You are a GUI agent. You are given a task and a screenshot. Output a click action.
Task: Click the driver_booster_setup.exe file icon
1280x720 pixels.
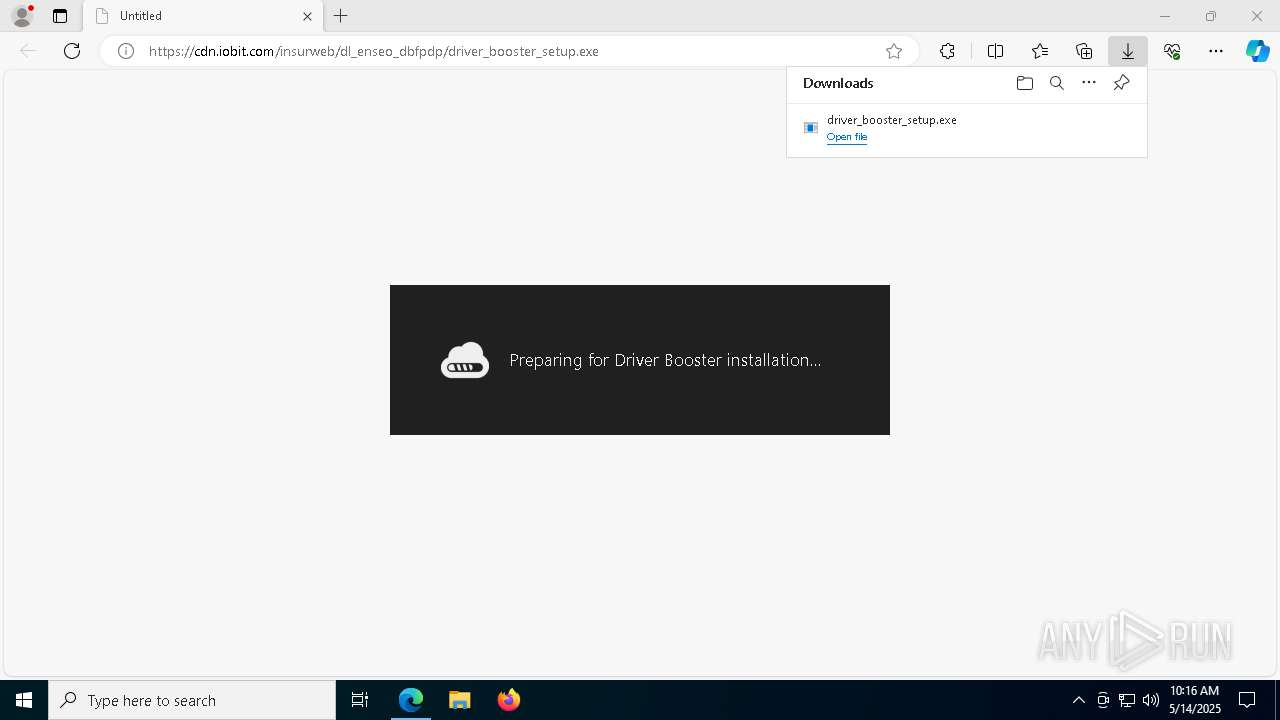[x=811, y=128]
